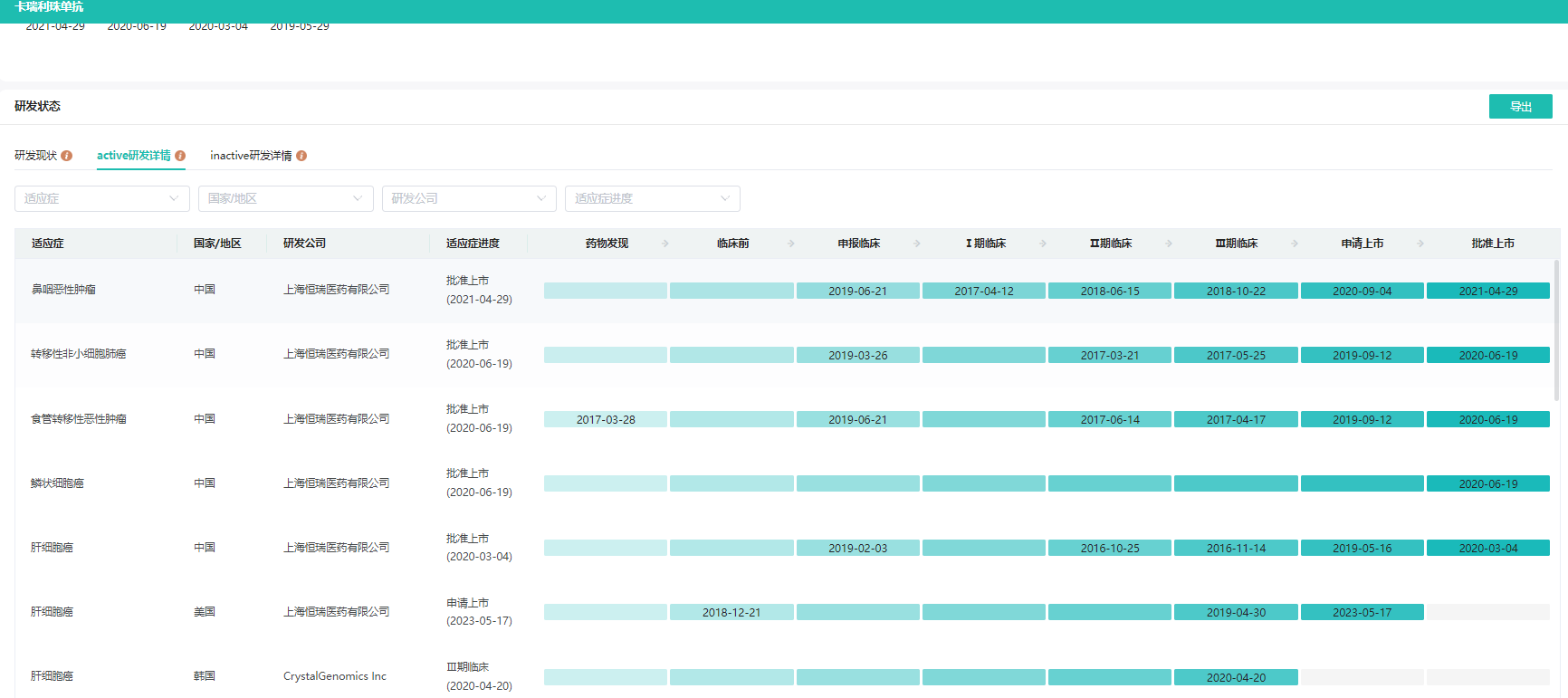Click arrow icon after 申请上市 column header
Screen dimensions: 1568x698
pos(1420,244)
